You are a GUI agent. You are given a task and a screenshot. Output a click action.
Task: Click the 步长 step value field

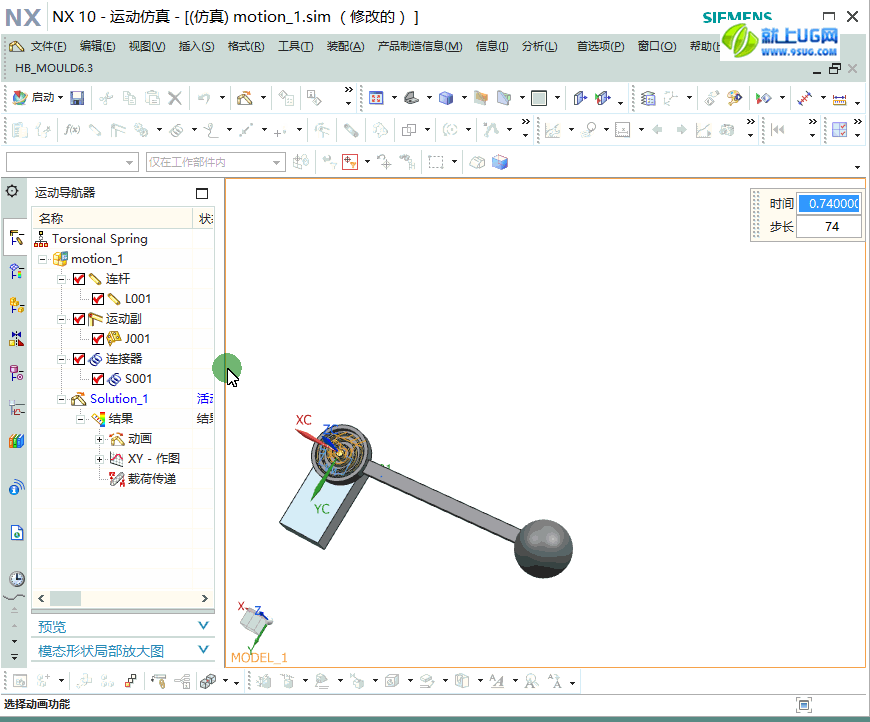[x=829, y=227]
